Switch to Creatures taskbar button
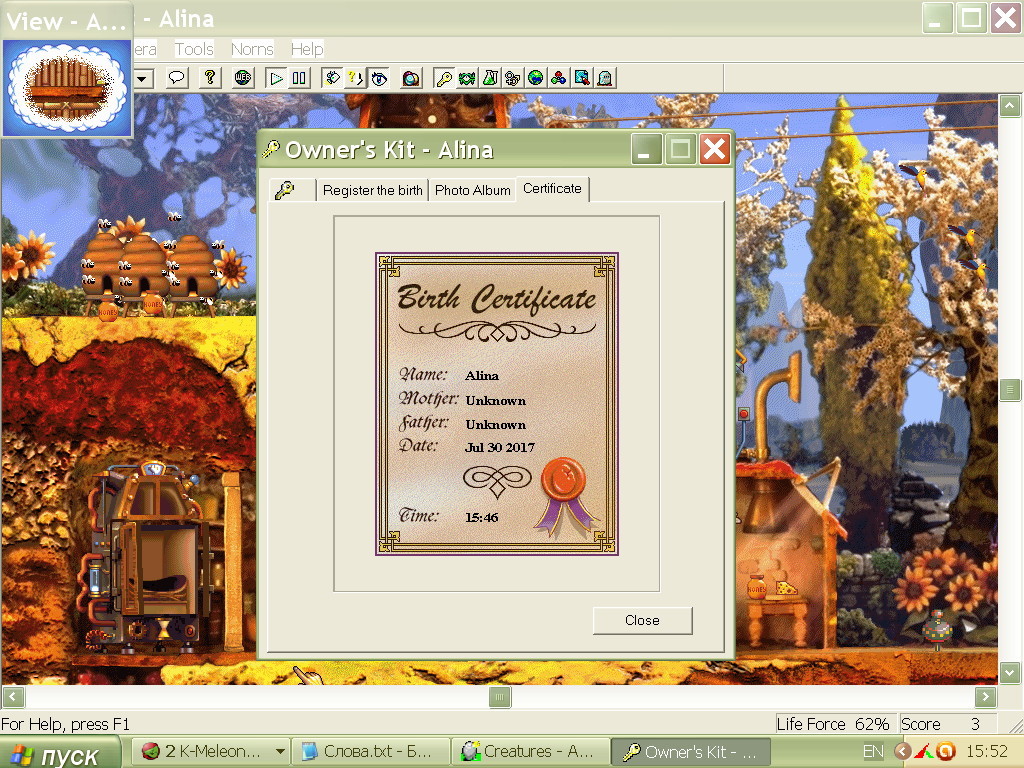This screenshot has width=1024, height=768. tap(530, 752)
